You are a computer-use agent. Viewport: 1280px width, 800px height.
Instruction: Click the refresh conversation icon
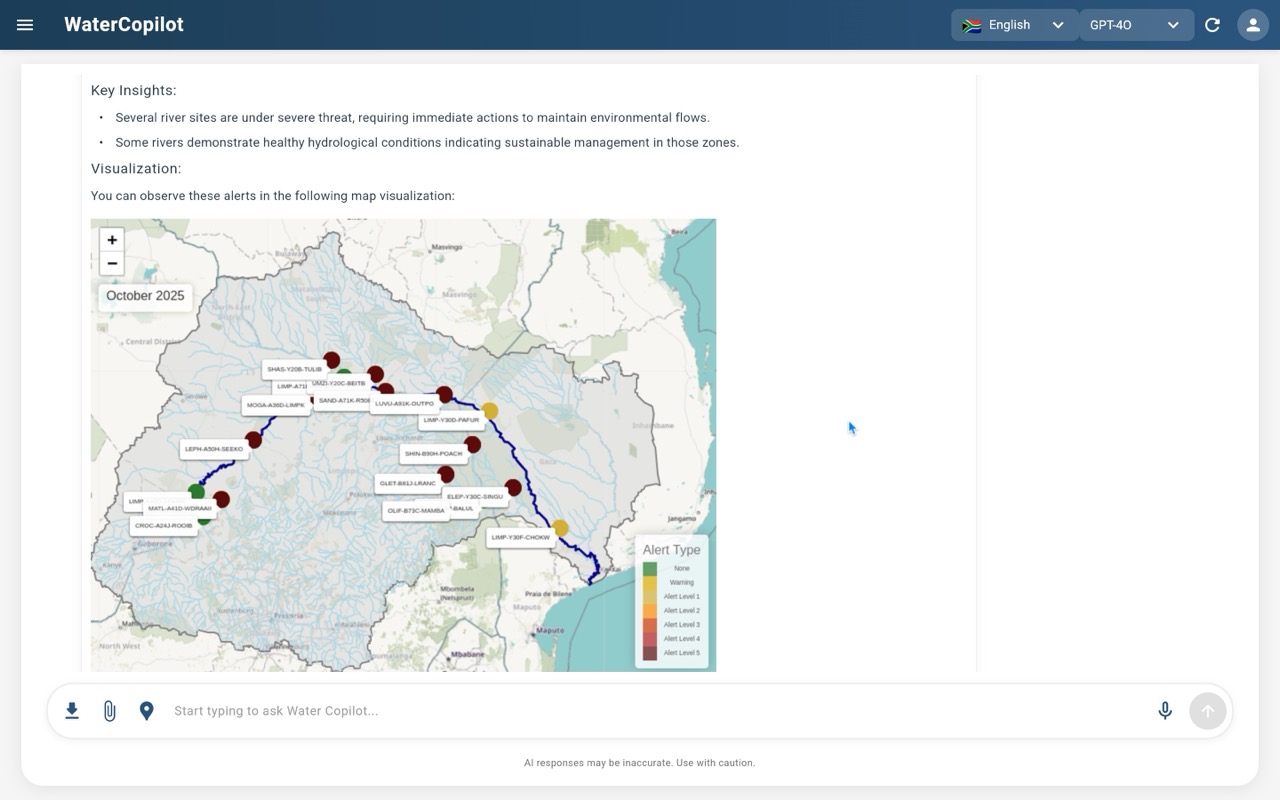point(1212,25)
